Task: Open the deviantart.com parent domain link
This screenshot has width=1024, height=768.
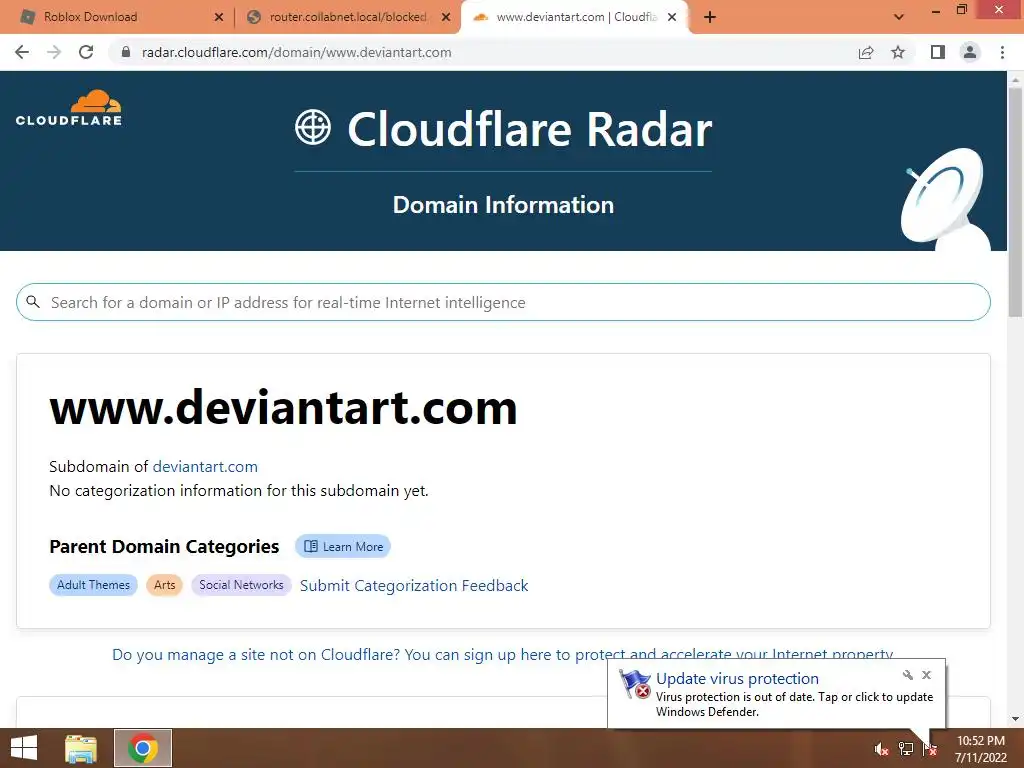Action: click(205, 466)
